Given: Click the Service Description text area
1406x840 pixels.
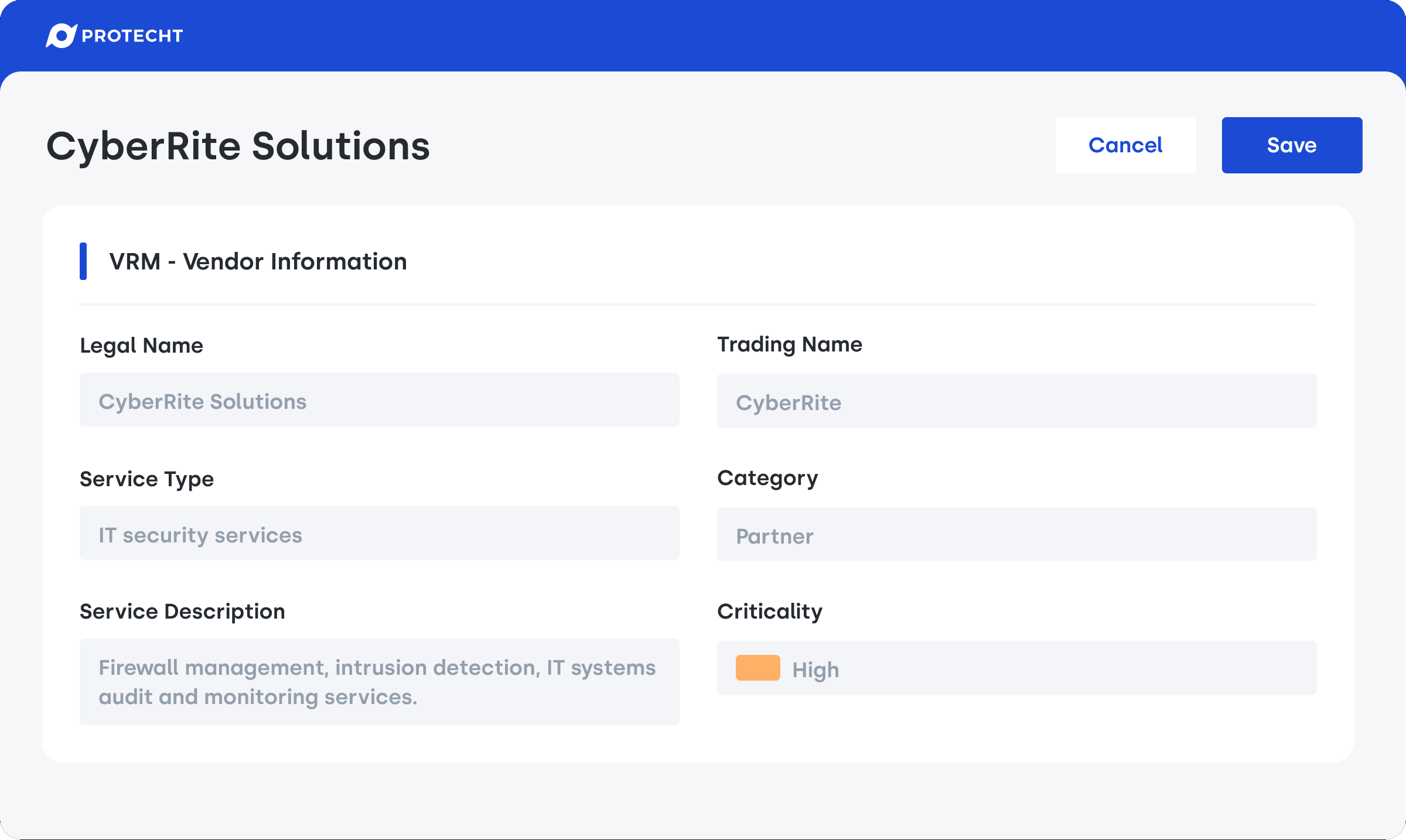Looking at the screenshot, I should [x=378, y=681].
